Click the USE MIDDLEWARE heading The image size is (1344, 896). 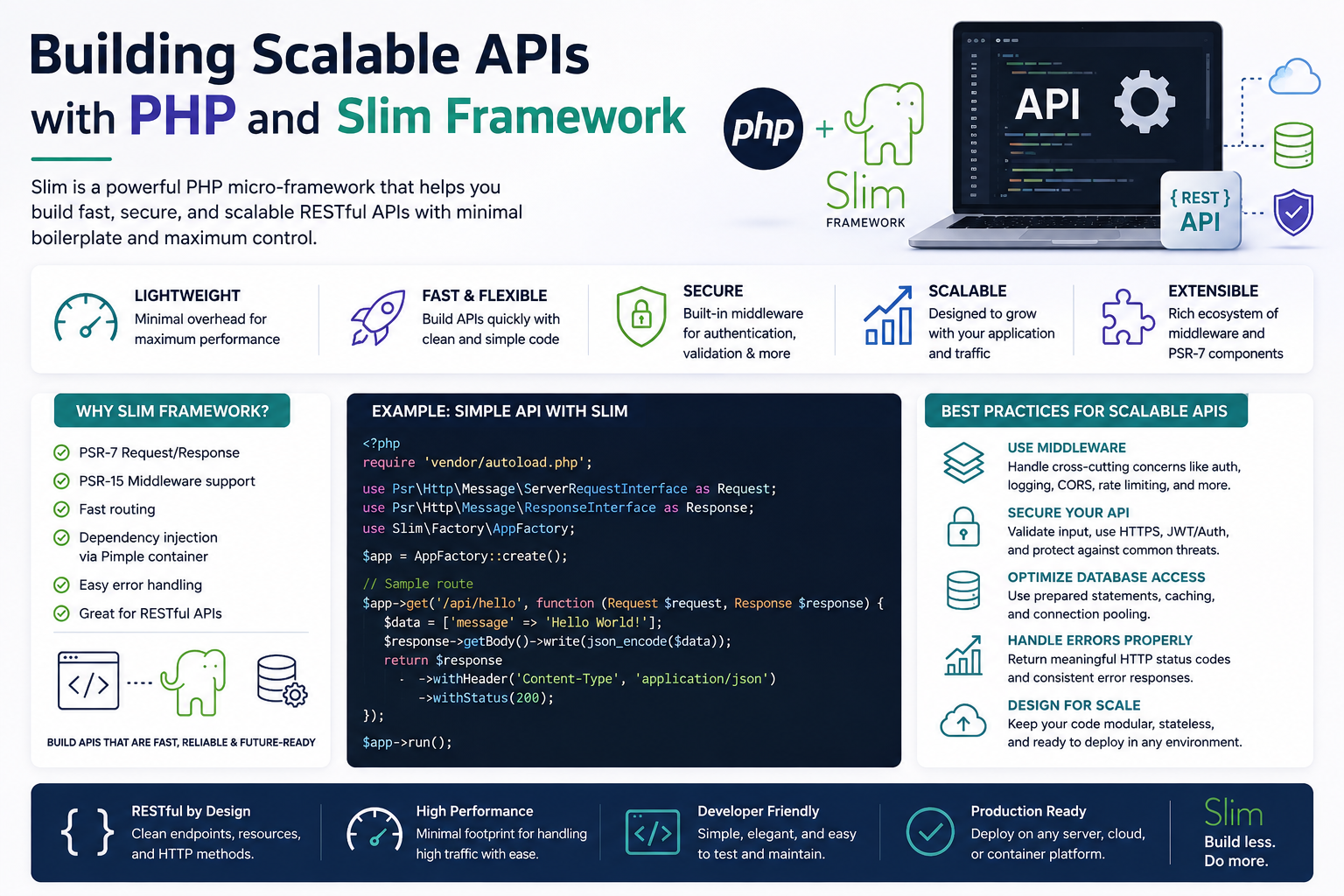pos(1067,447)
